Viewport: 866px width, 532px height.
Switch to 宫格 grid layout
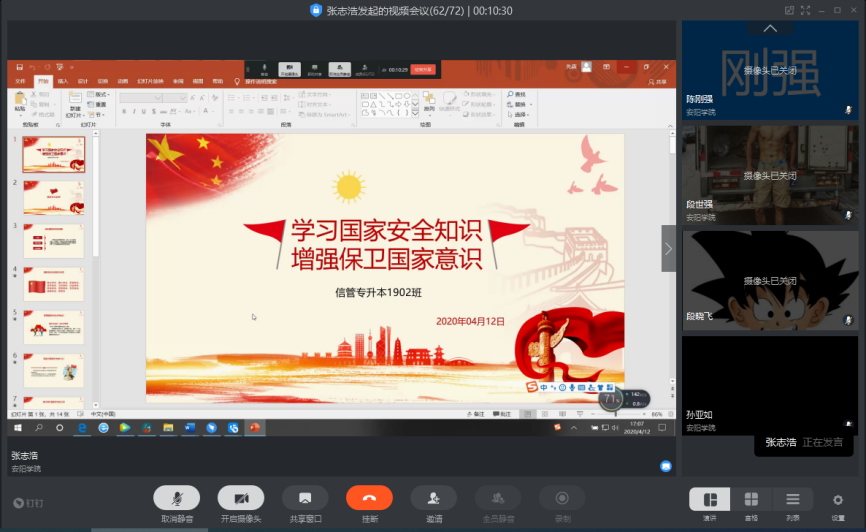[751, 499]
